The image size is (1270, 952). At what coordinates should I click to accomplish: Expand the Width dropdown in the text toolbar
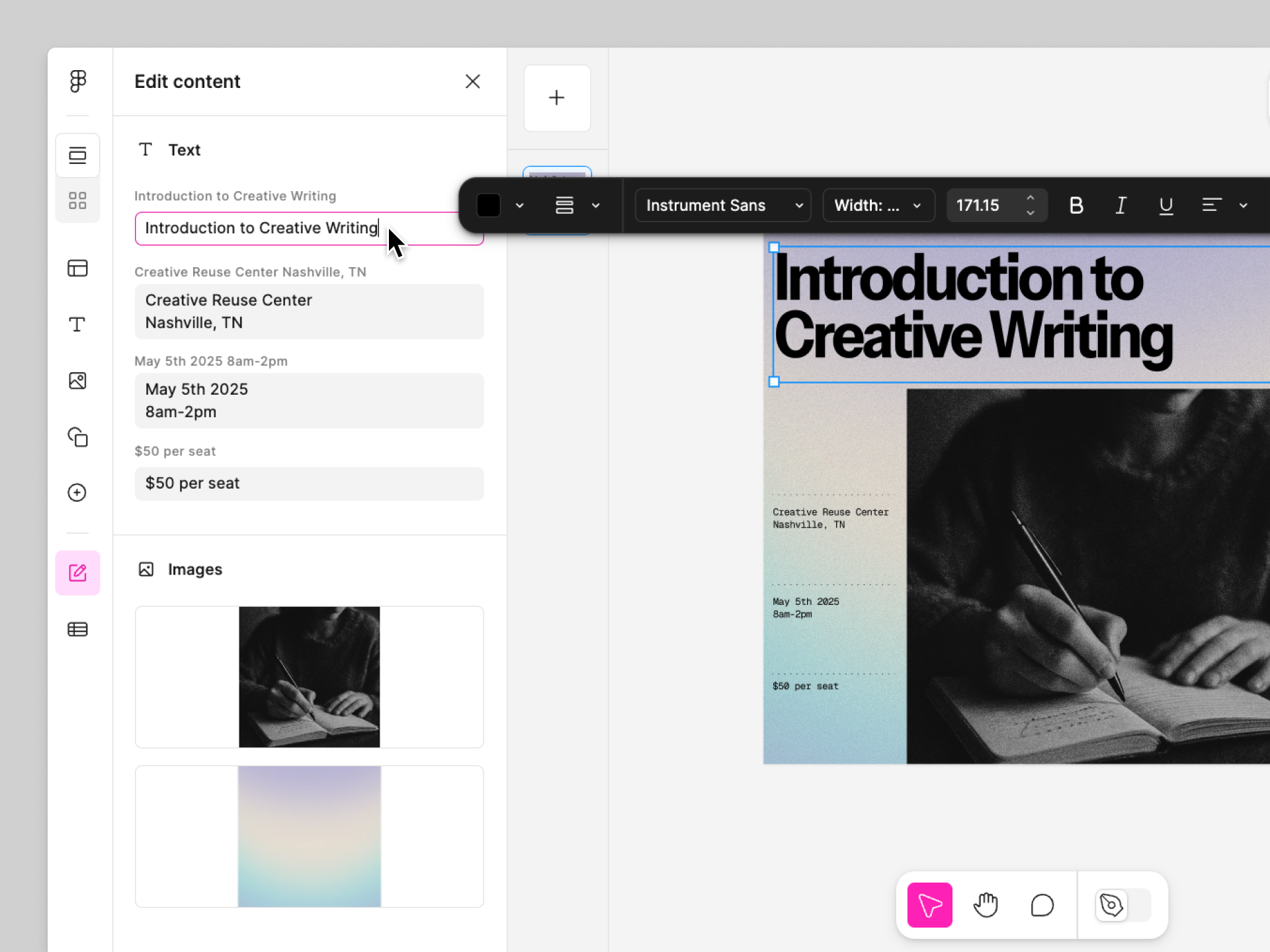878,205
